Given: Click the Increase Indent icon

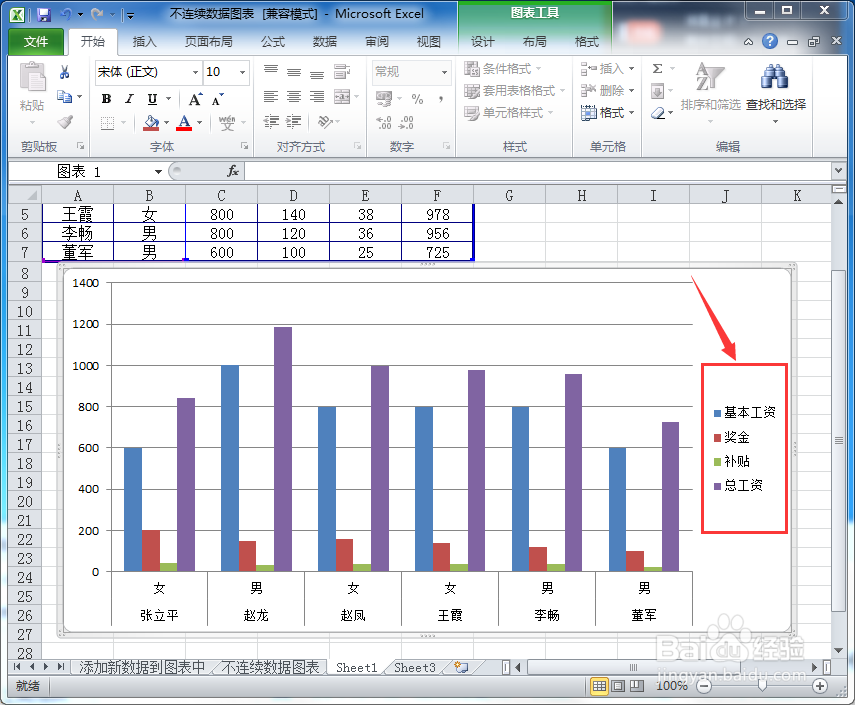Looking at the screenshot, I should [x=293, y=122].
